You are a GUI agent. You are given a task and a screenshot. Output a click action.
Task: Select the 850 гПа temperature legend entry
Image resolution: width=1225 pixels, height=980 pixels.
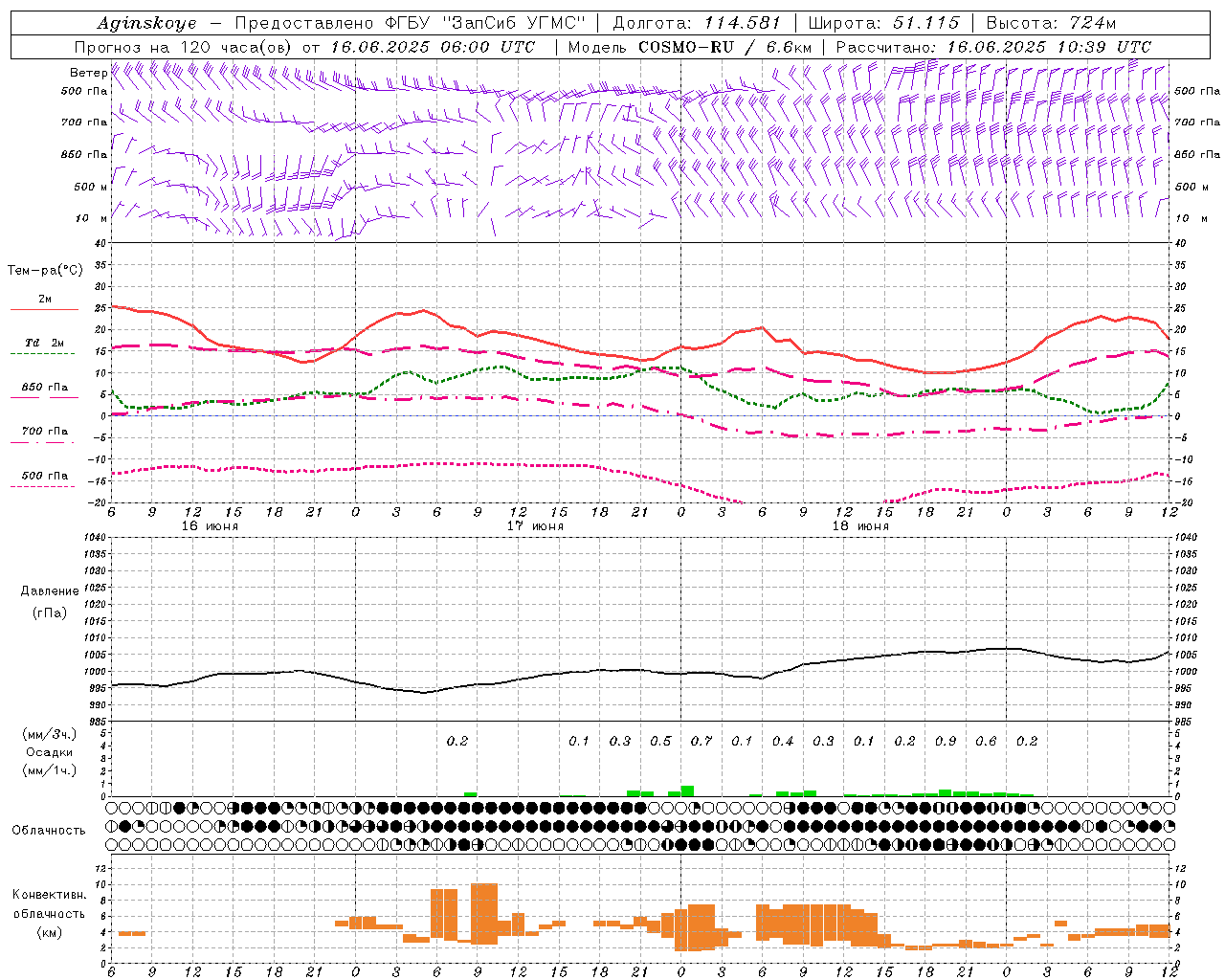click(45, 388)
